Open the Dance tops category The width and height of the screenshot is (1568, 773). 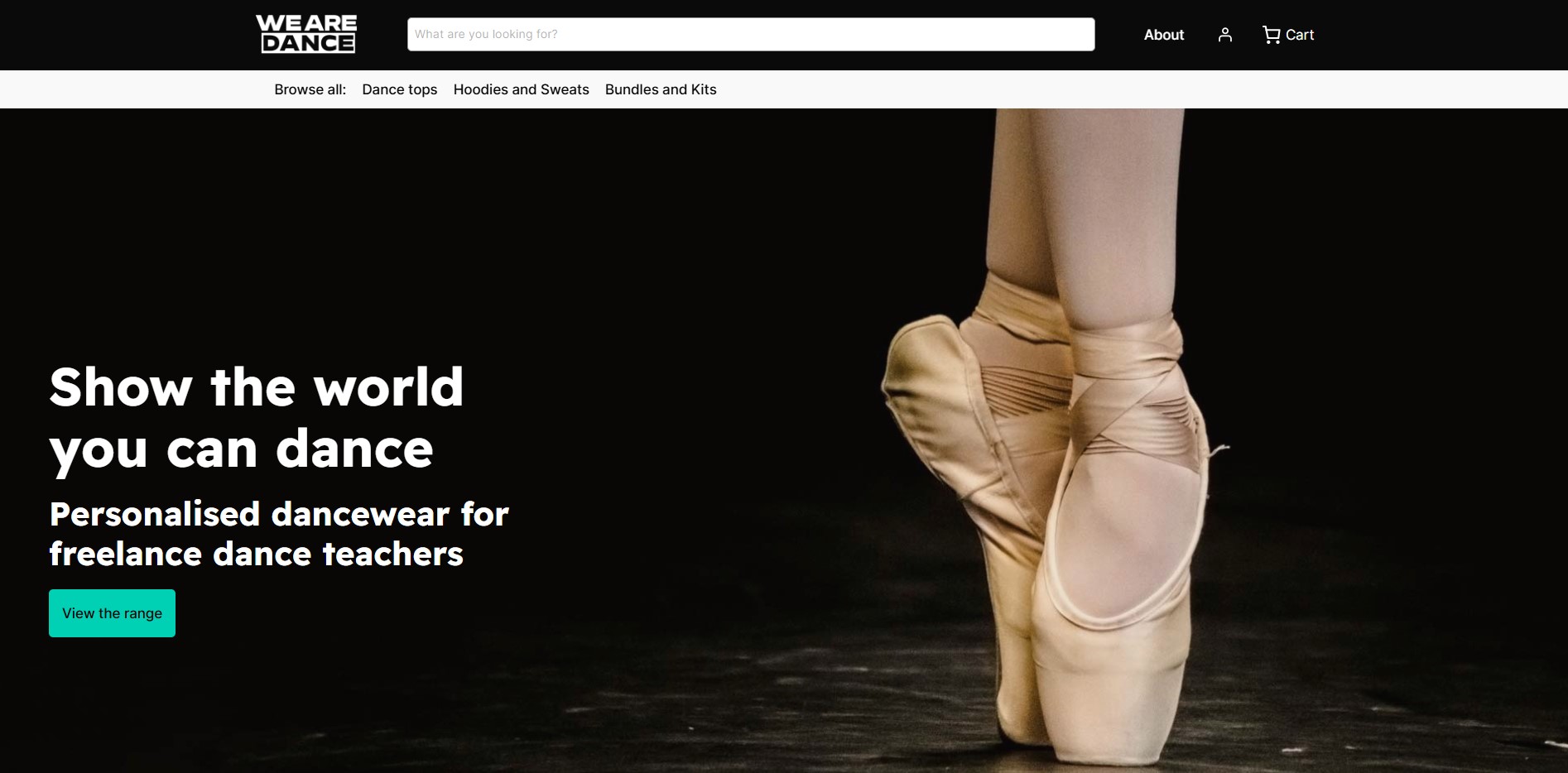[399, 89]
